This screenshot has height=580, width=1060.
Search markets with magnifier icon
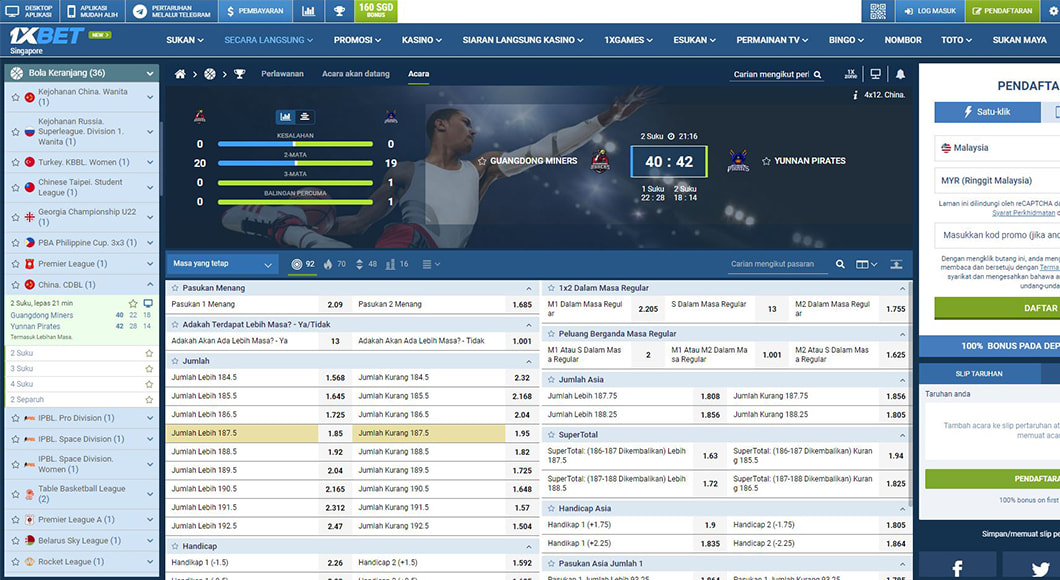[840, 264]
